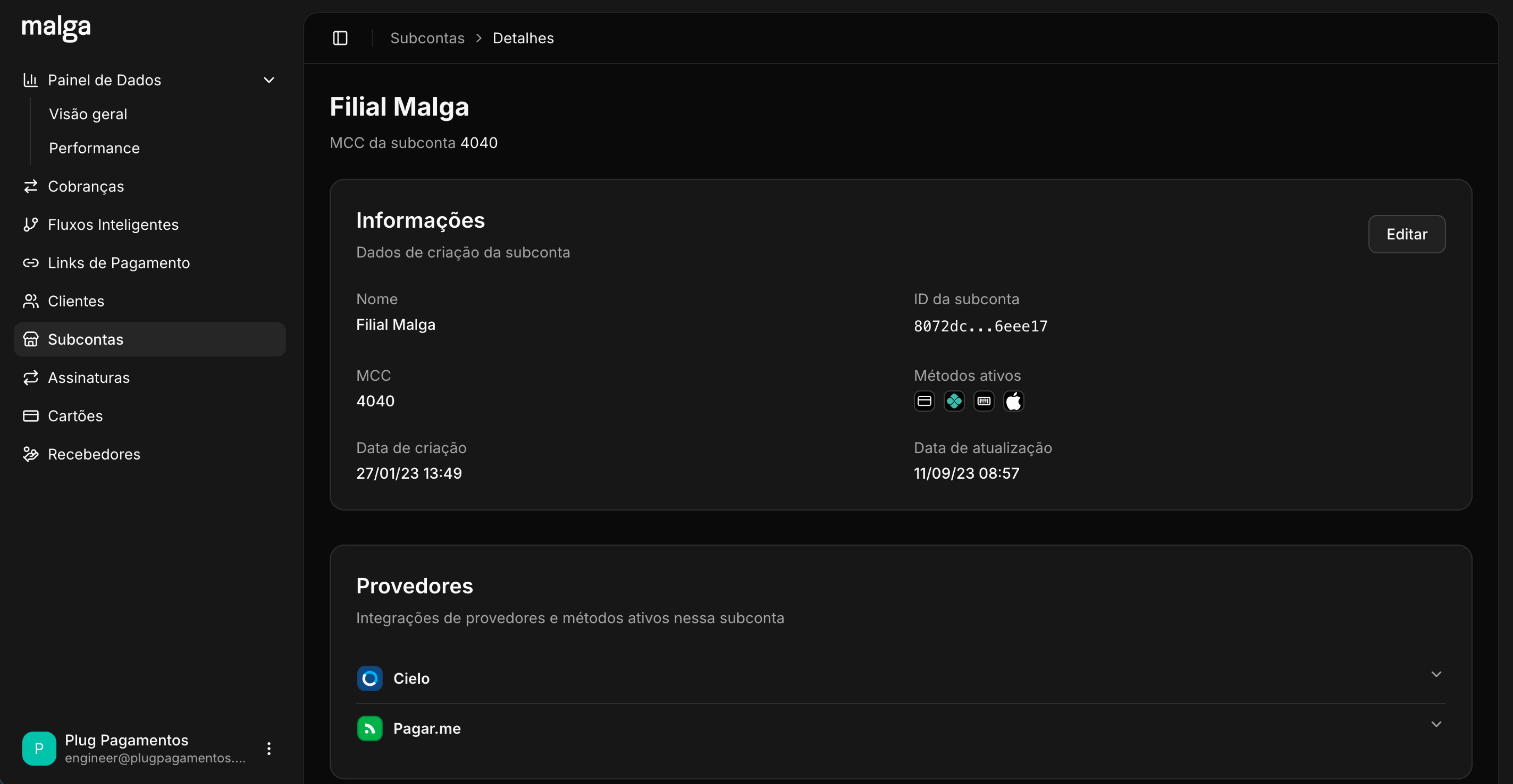Click the Pagar.me provider logo

click(369, 728)
